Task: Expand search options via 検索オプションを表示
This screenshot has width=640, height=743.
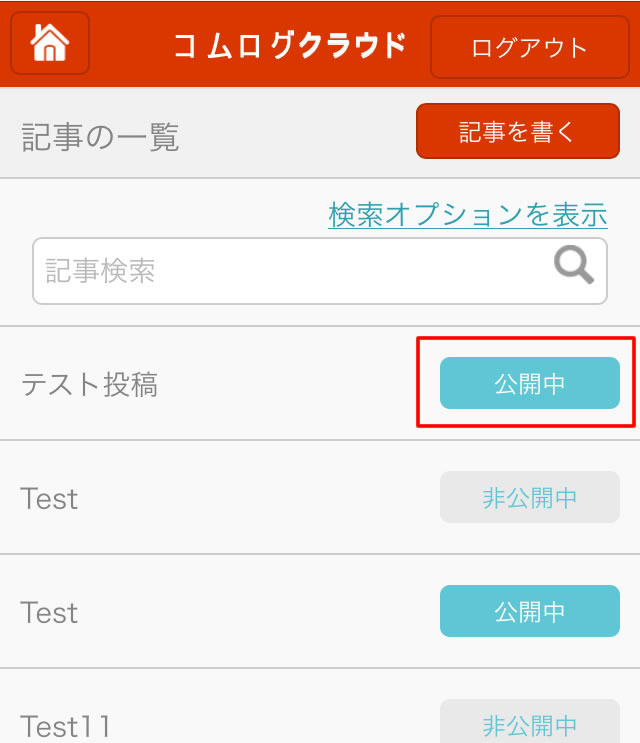Action: [x=467, y=214]
